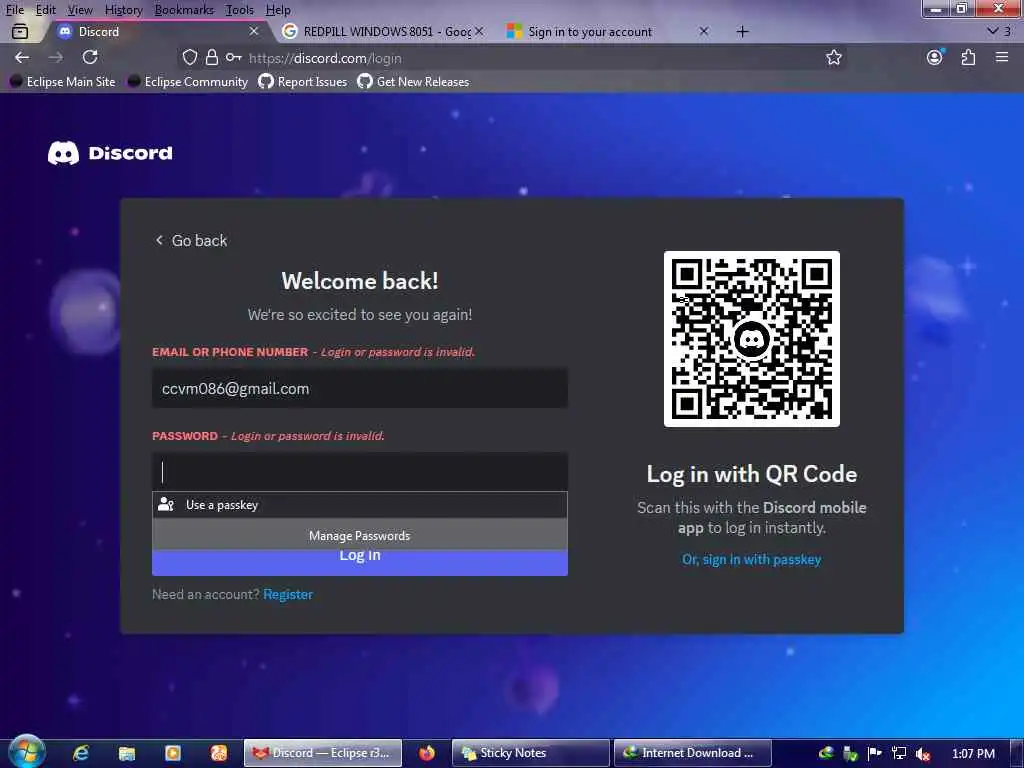Open the History menu

123,10
